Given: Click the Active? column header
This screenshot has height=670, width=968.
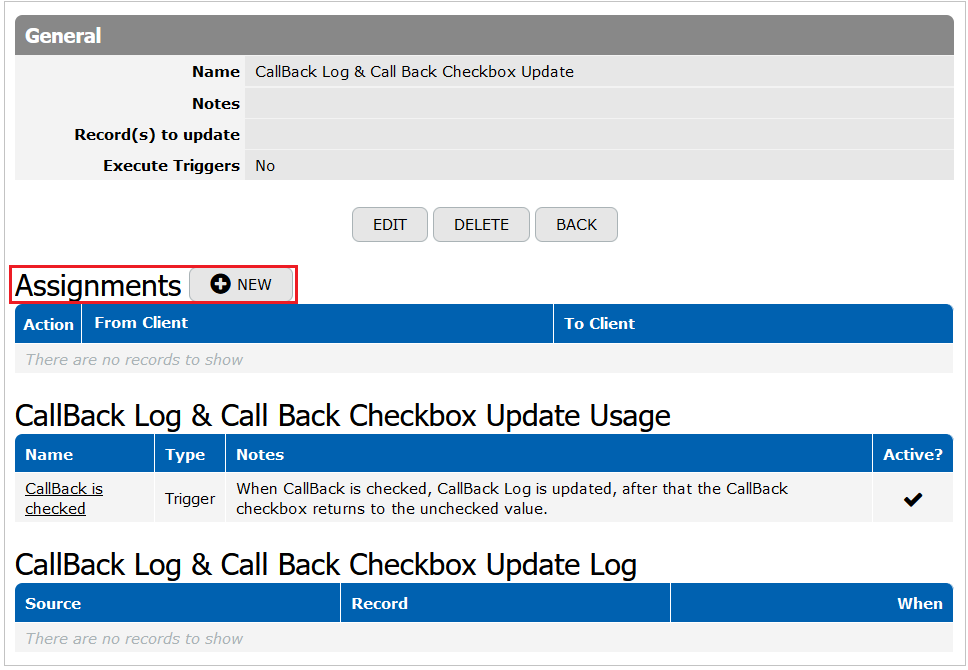Looking at the screenshot, I should [x=912, y=454].
